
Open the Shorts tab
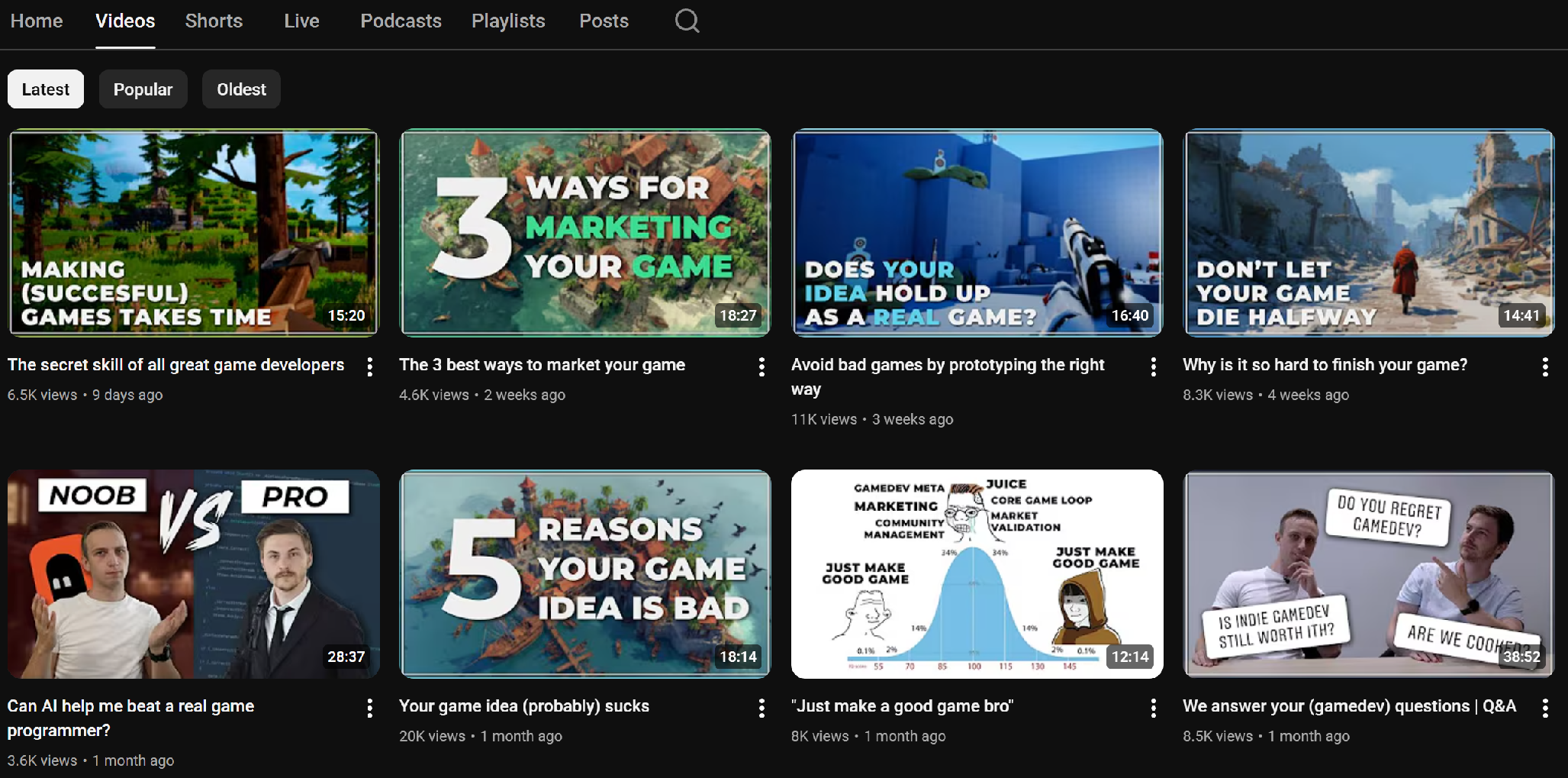(x=214, y=21)
